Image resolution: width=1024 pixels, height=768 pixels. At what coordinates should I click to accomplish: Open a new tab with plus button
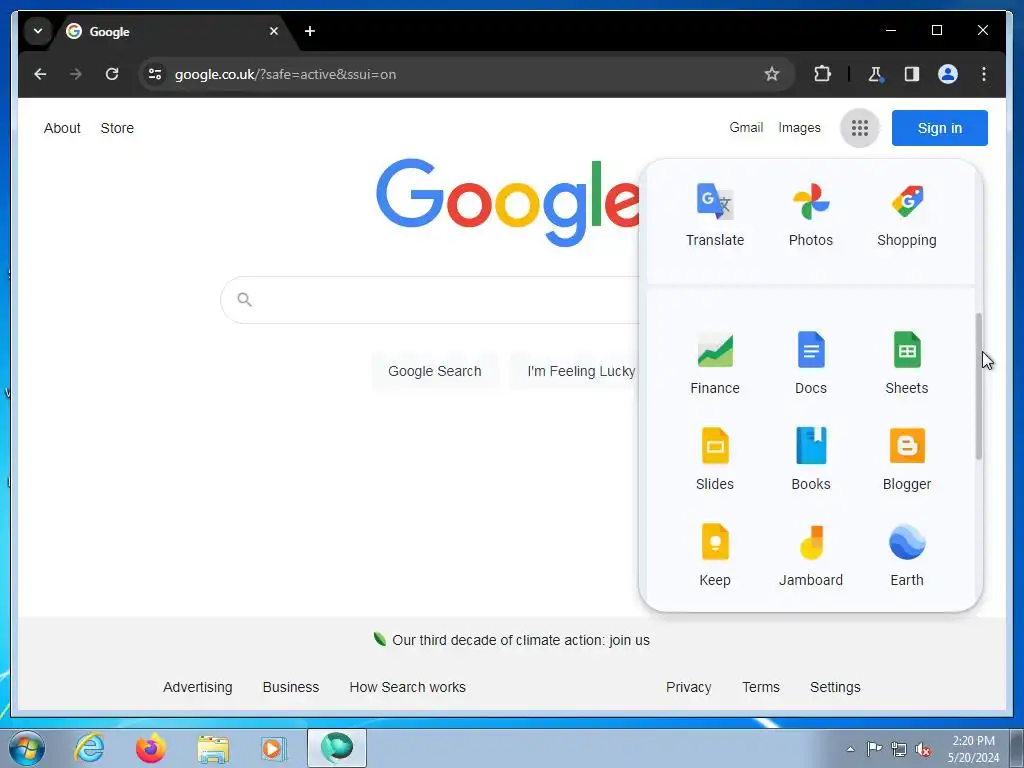point(310,31)
